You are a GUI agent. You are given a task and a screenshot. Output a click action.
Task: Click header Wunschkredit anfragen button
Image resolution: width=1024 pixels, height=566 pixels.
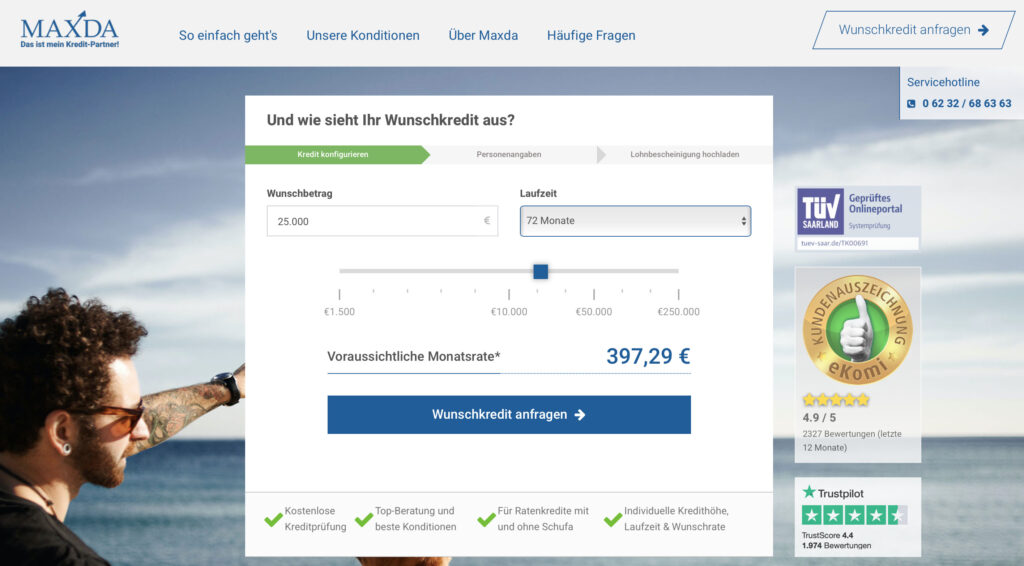tap(914, 30)
